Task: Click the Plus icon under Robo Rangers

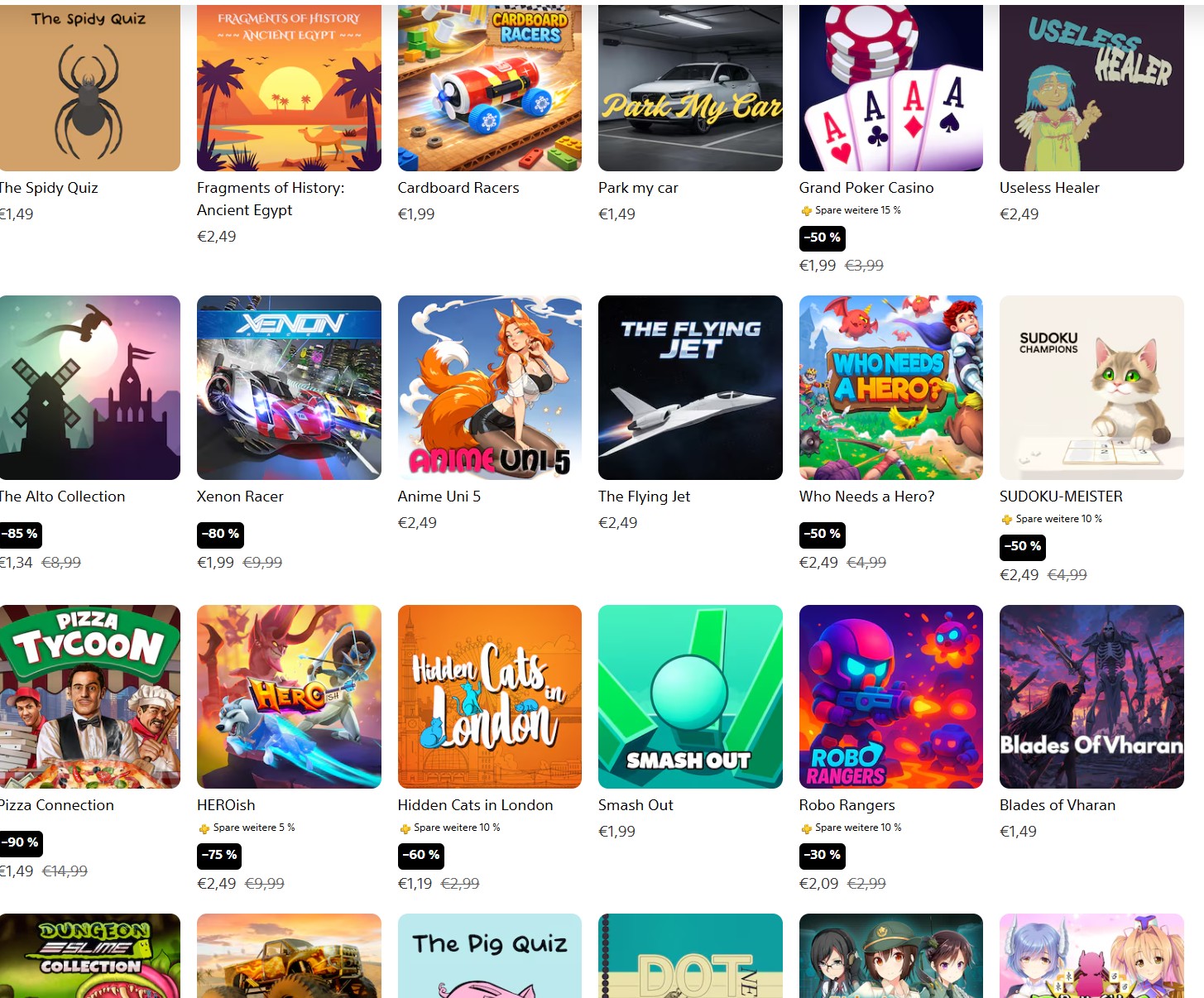Action: (806, 828)
